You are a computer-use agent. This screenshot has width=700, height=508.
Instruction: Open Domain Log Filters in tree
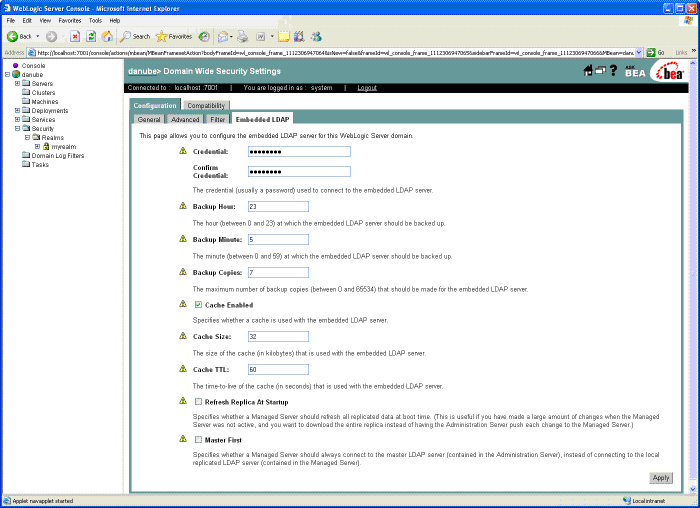click(x=58, y=155)
